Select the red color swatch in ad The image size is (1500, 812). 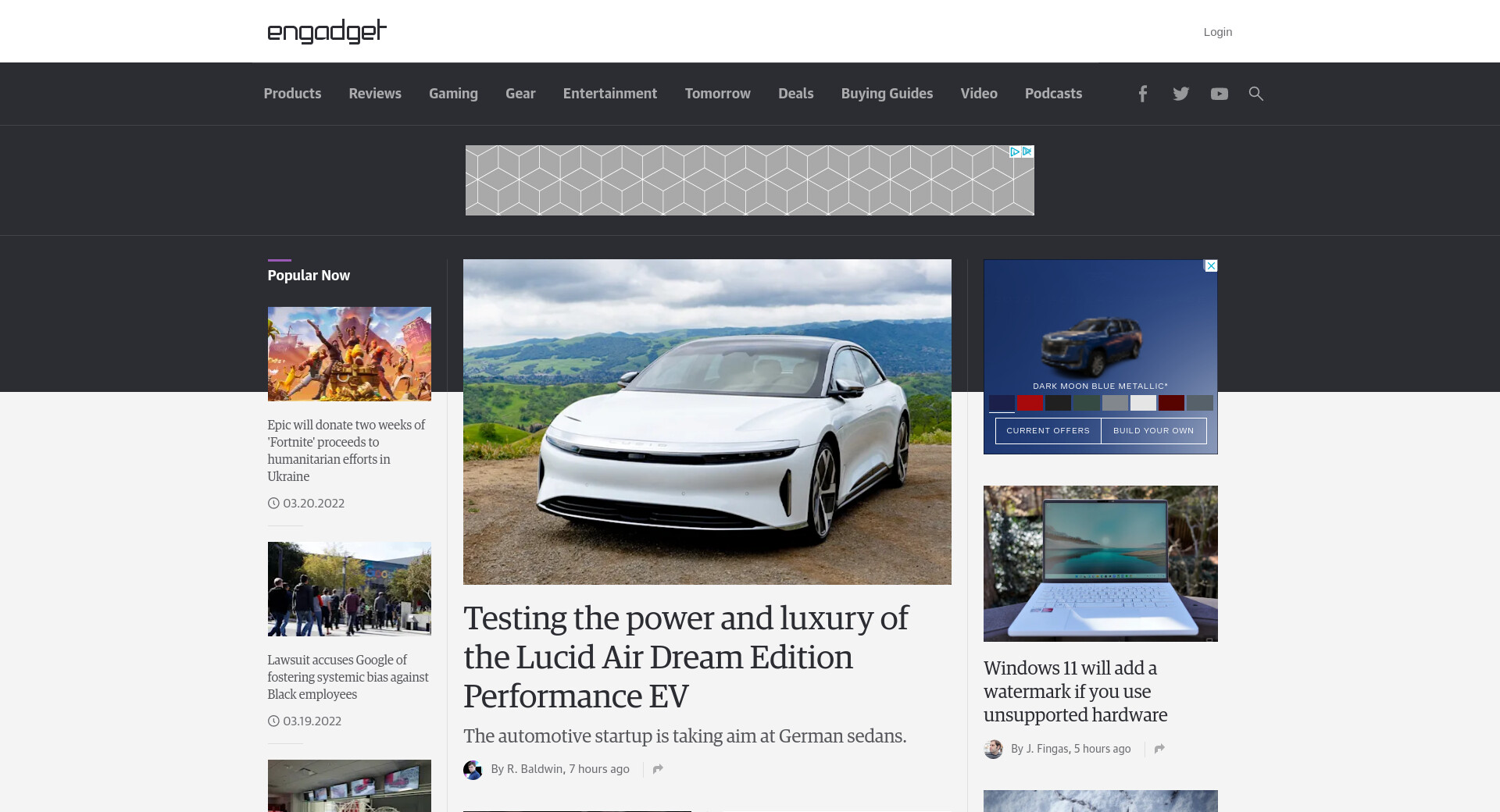coord(1030,403)
